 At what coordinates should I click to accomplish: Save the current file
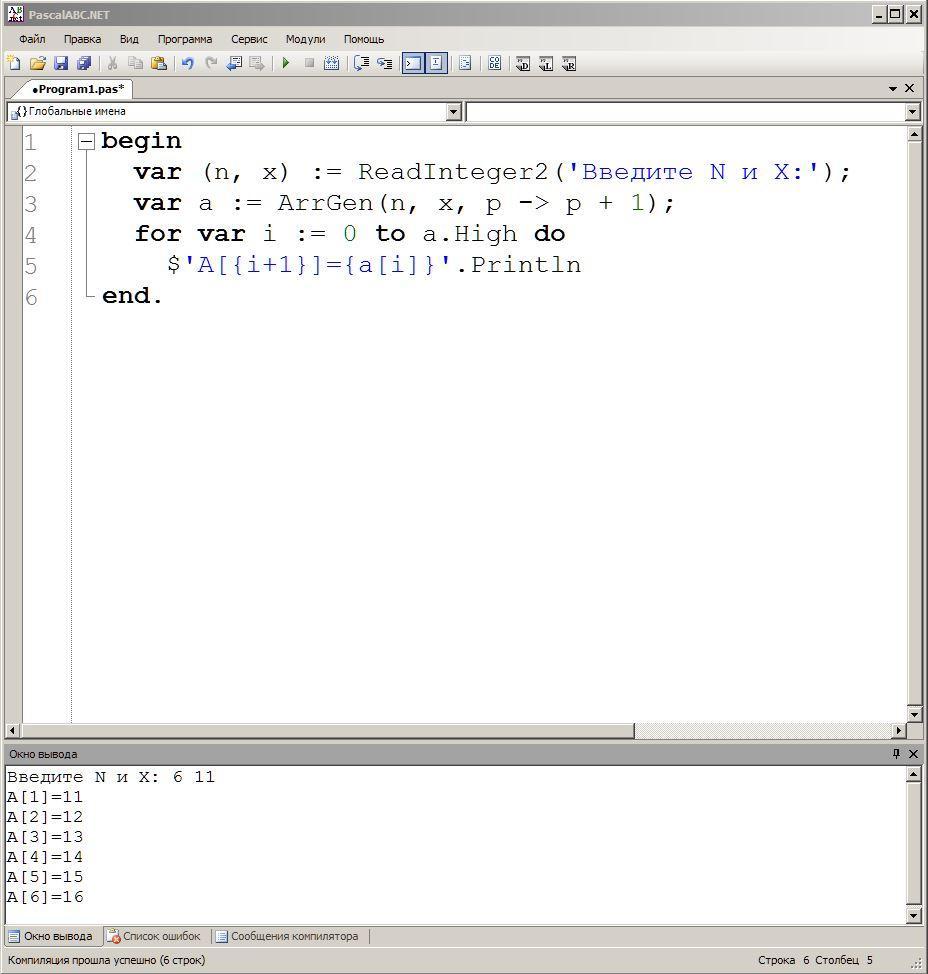(61, 63)
